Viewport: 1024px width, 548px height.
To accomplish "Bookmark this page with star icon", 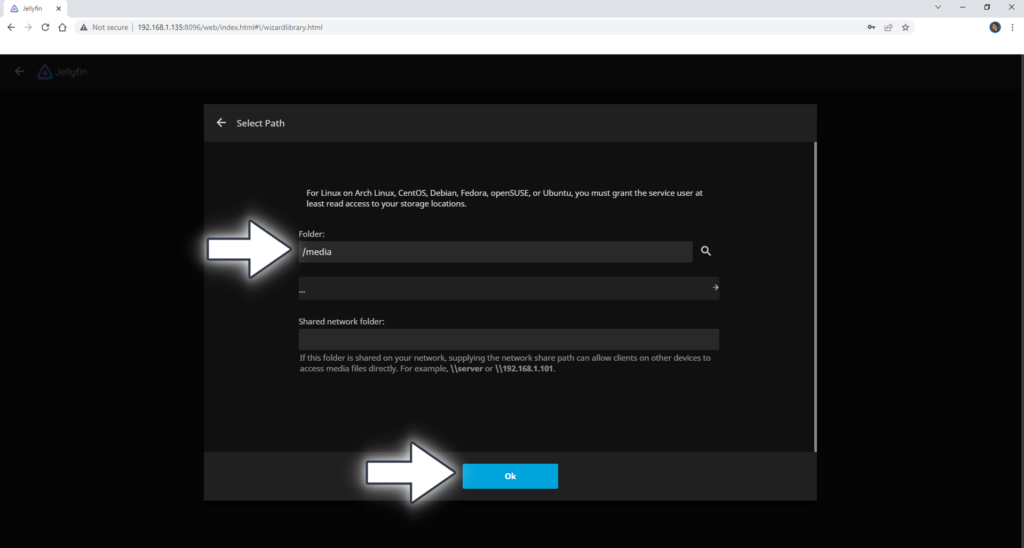I will point(905,27).
